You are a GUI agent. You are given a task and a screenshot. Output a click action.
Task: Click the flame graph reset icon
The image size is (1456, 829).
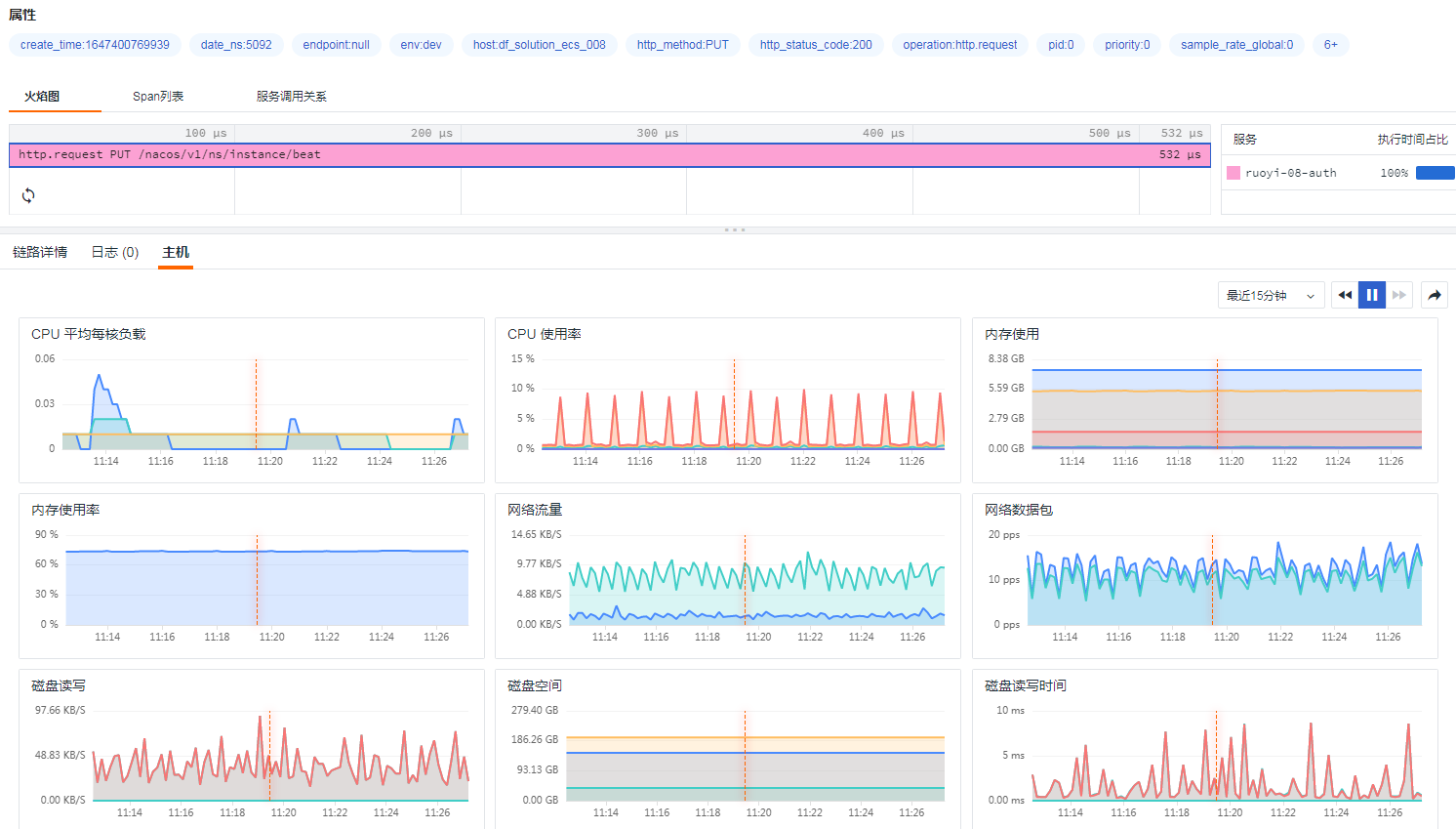(28, 195)
